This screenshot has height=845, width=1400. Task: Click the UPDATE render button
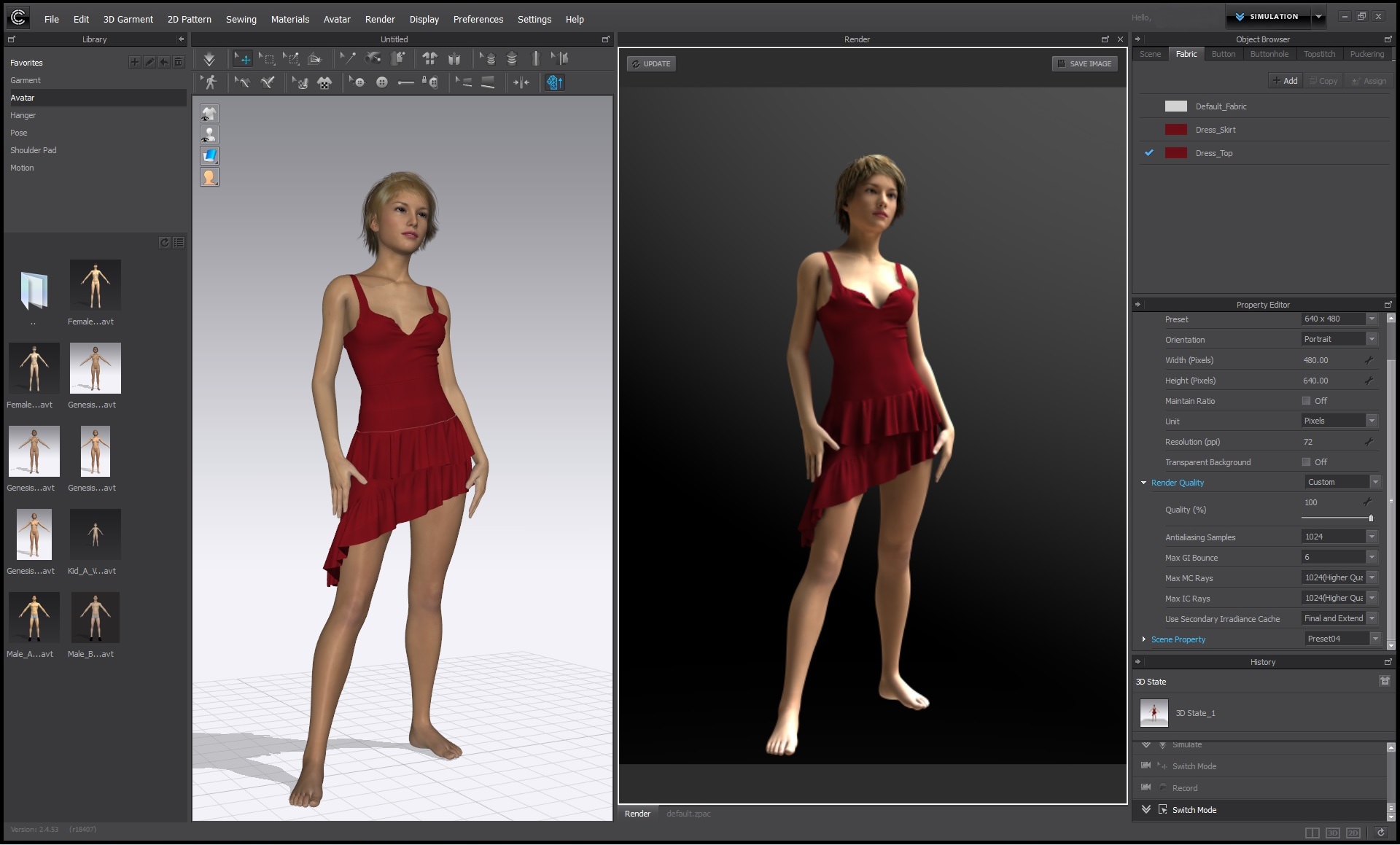click(650, 63)
